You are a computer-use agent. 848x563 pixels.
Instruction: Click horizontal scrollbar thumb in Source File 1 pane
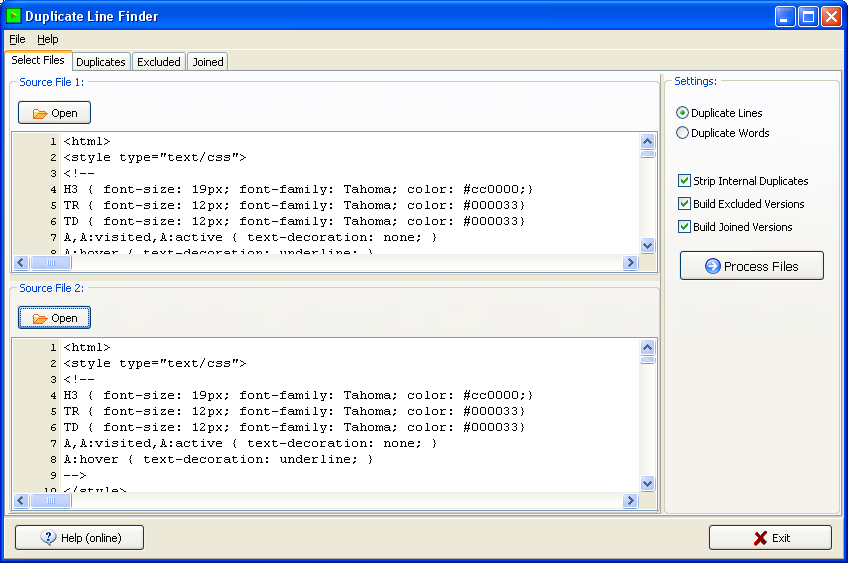(51, 263)
